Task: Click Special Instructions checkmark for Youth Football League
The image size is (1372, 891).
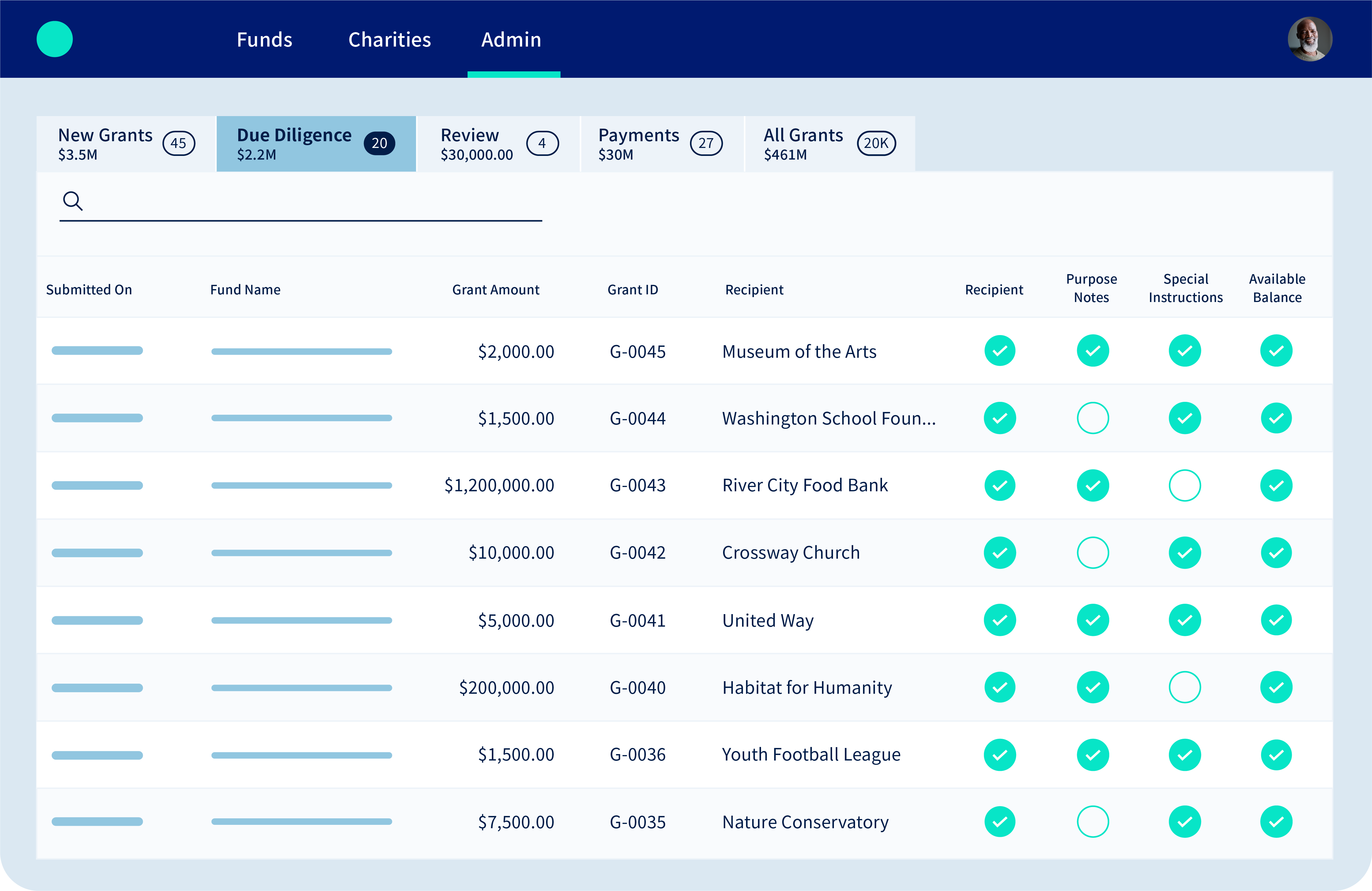Action: [x=1185, y=754]
